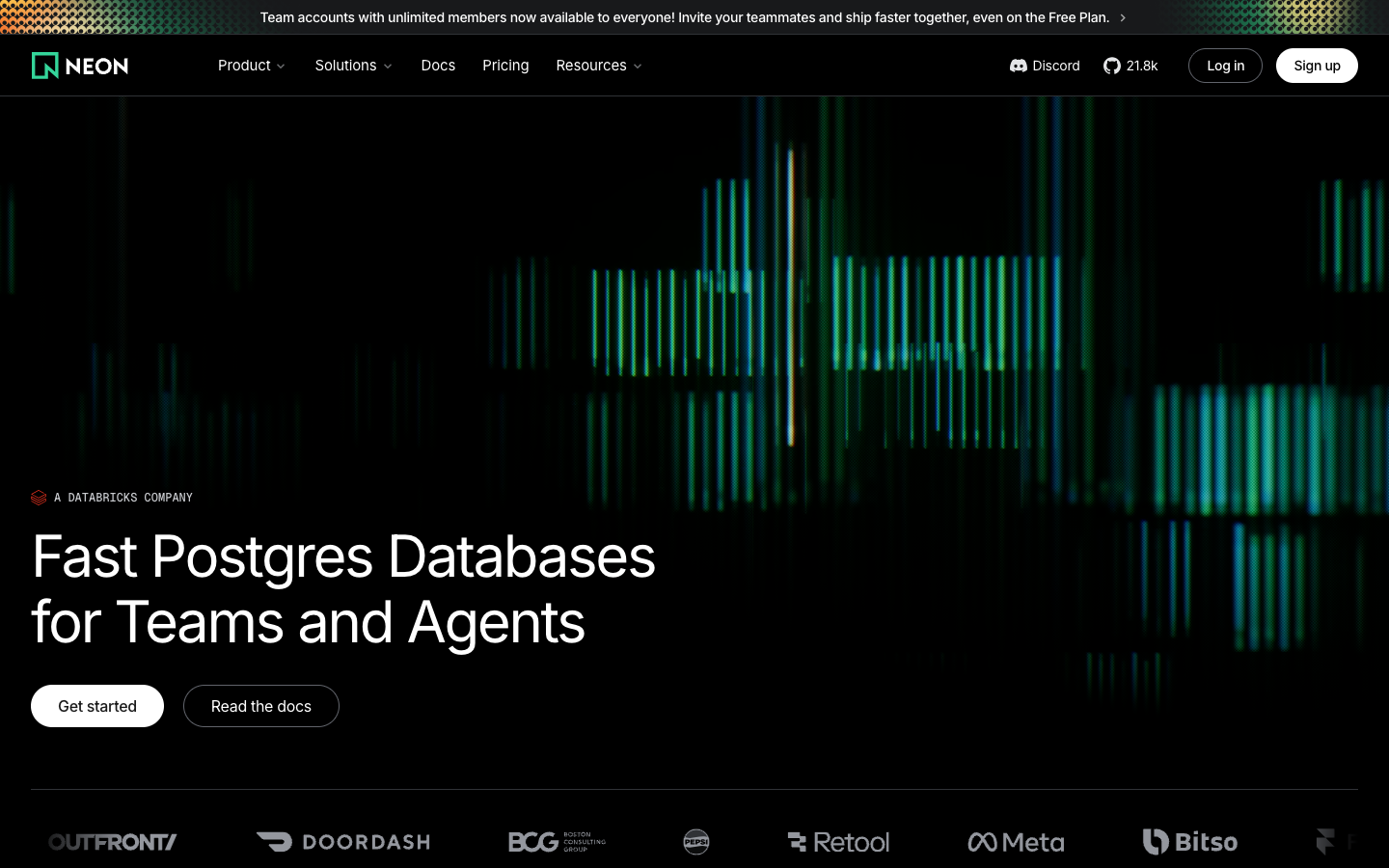Click the Log in button
This screenshot has height=868, width=1389.
(1225, 66)
